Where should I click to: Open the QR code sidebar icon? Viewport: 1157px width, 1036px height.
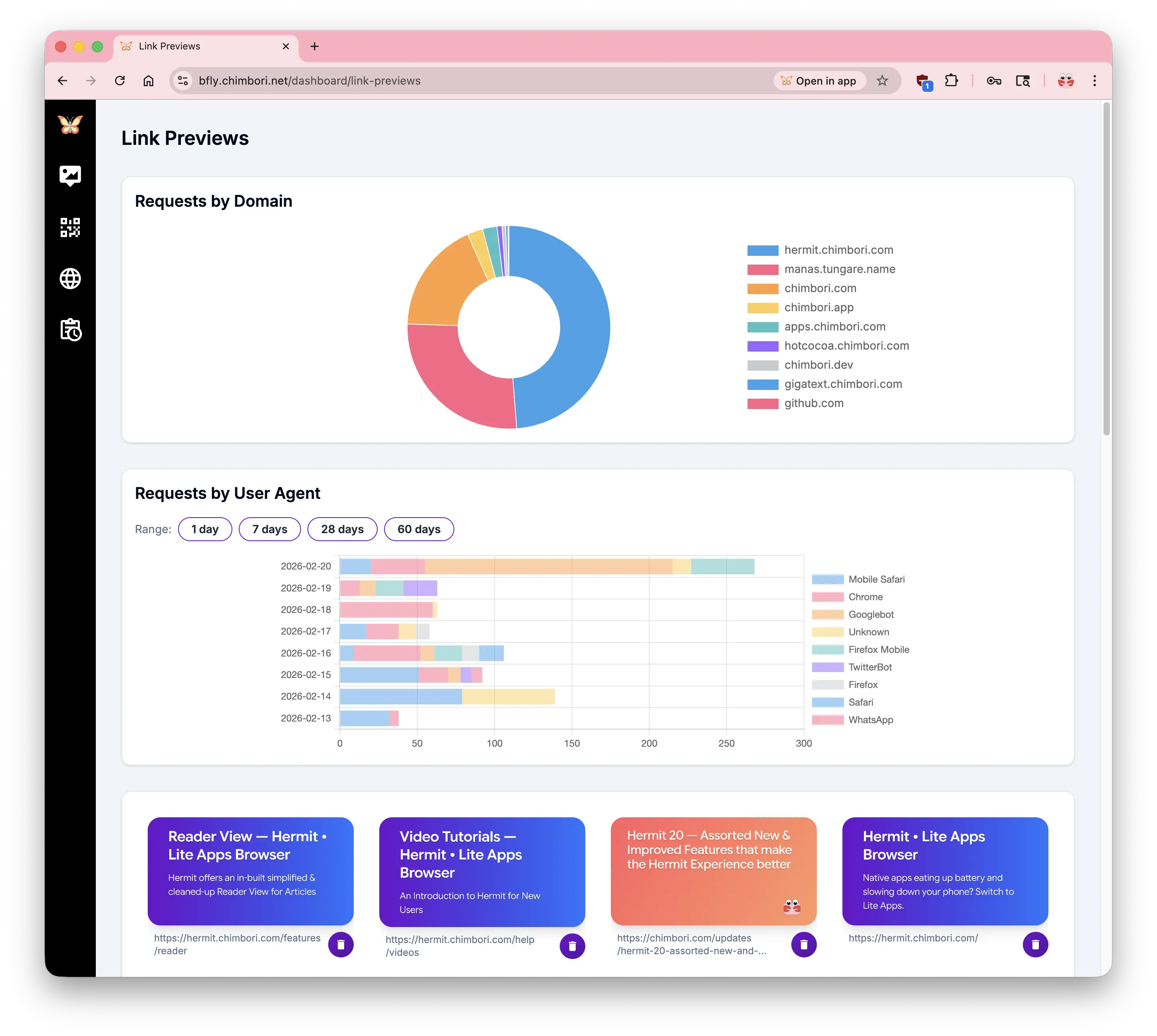tap(70, 227)
